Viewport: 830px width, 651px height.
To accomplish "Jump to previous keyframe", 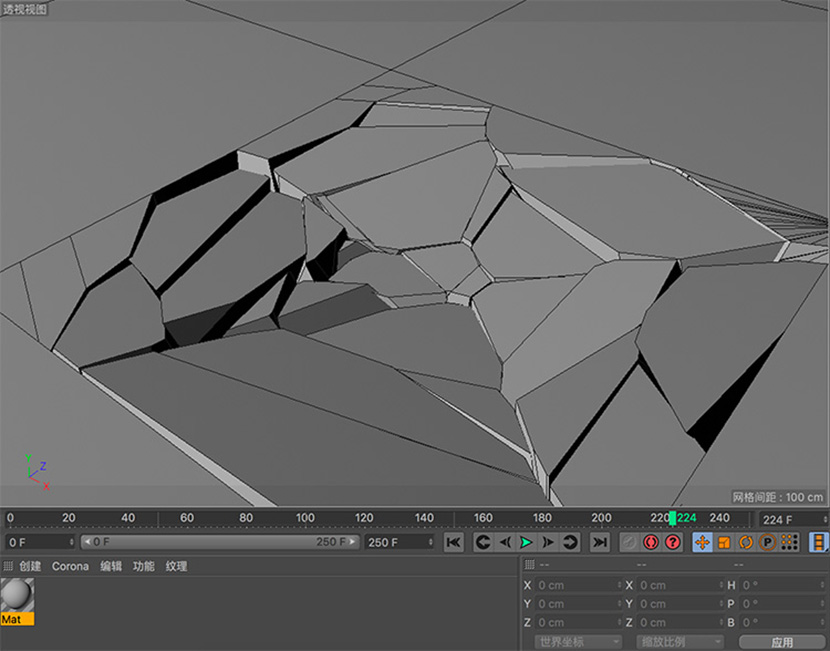I will [x=483, y=542].
